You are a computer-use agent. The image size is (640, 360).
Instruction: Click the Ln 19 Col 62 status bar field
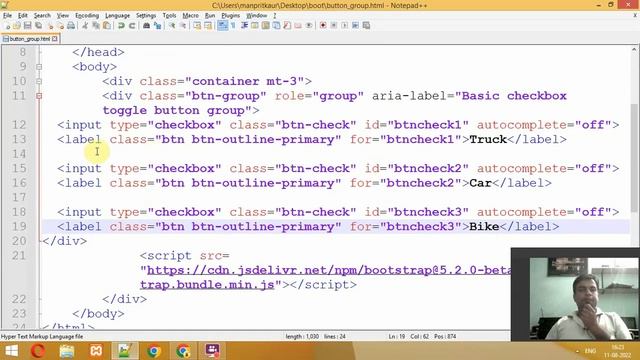tap(422, 337)
